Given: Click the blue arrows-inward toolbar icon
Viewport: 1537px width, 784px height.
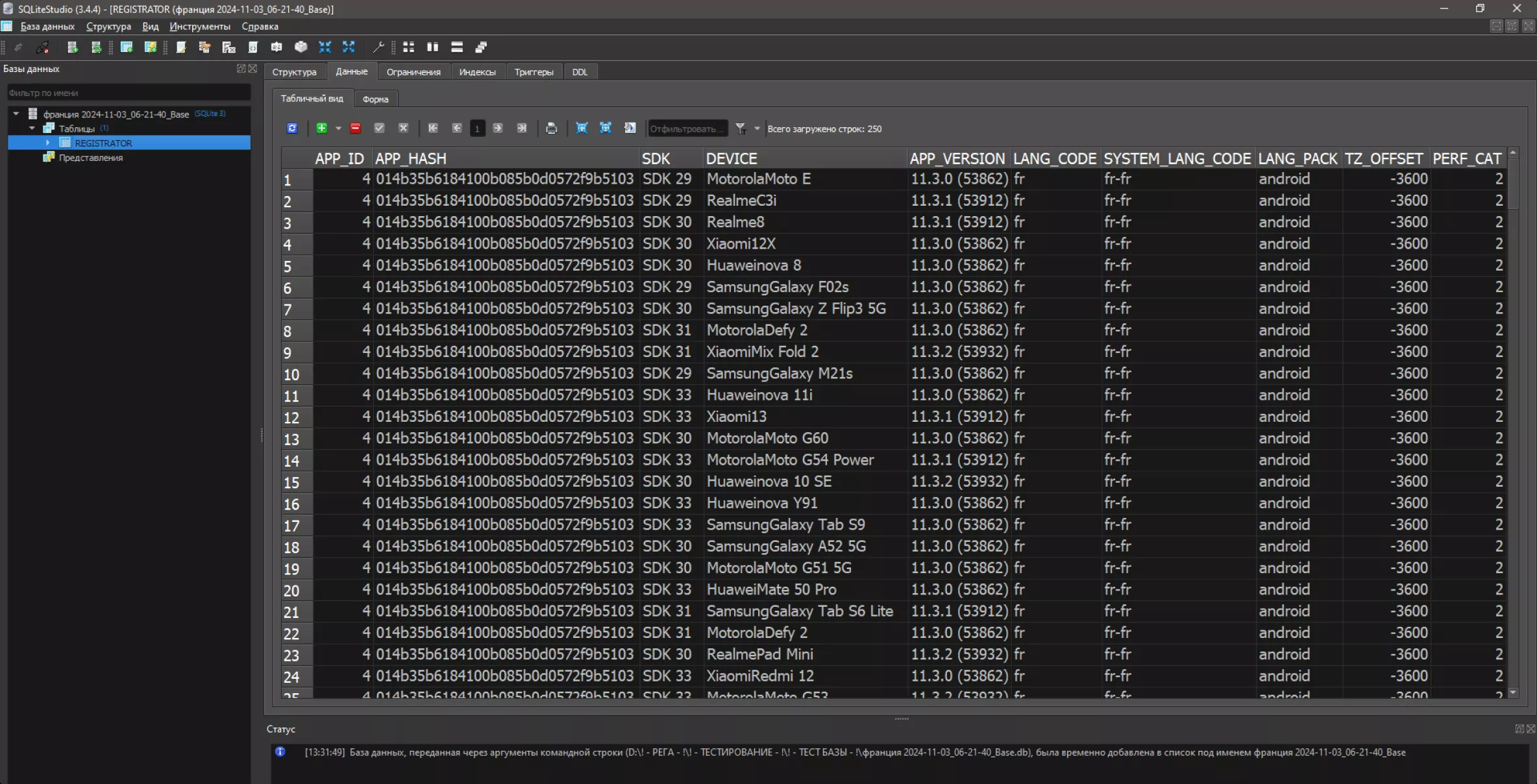Looking at the screenshot, I should (325, 47).
